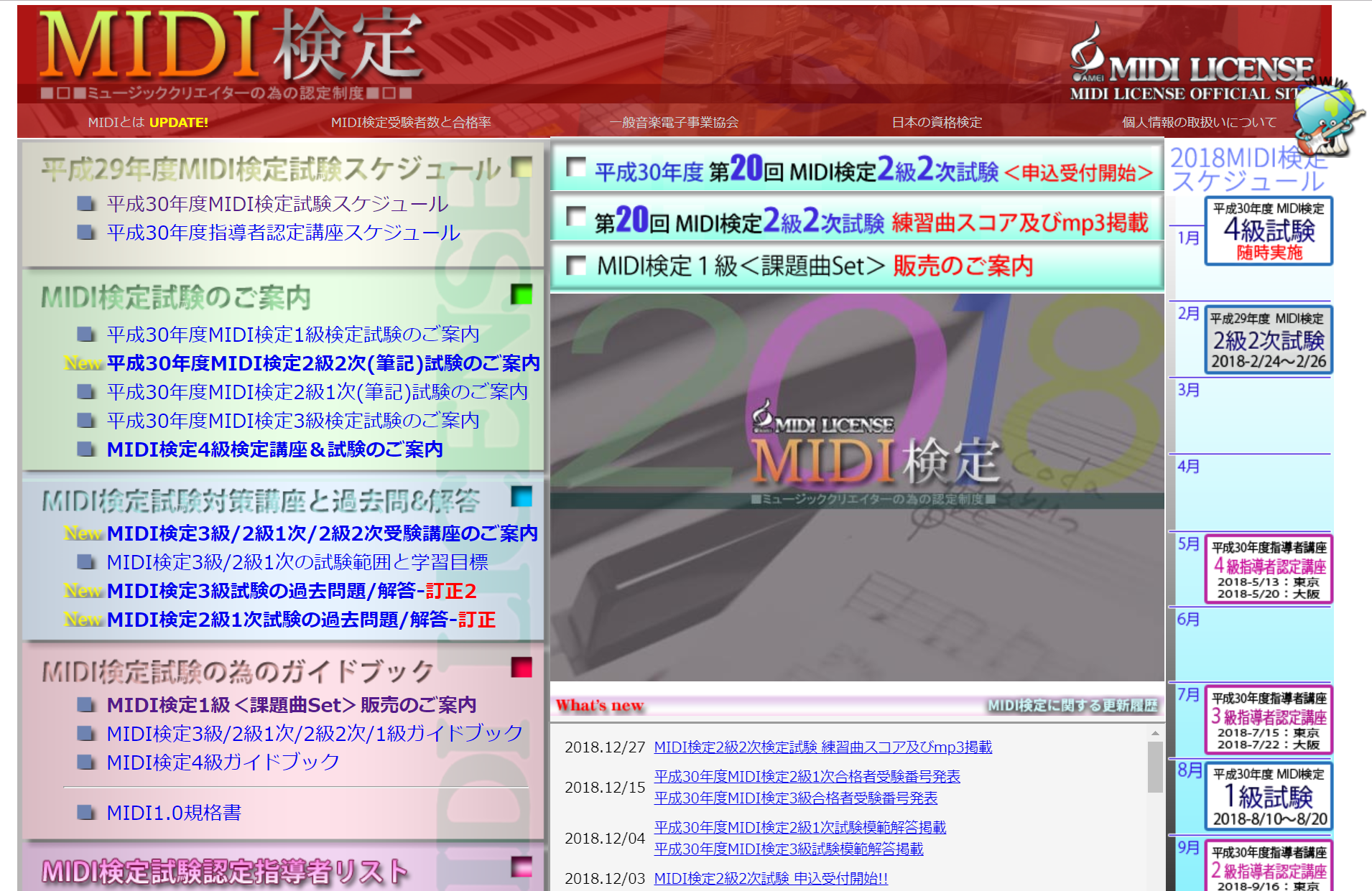The width and height of the screenshot is (1372, 891).
Task: Click bullet icon for MIDI検定4級検定講座
Action: pos(86,449)
